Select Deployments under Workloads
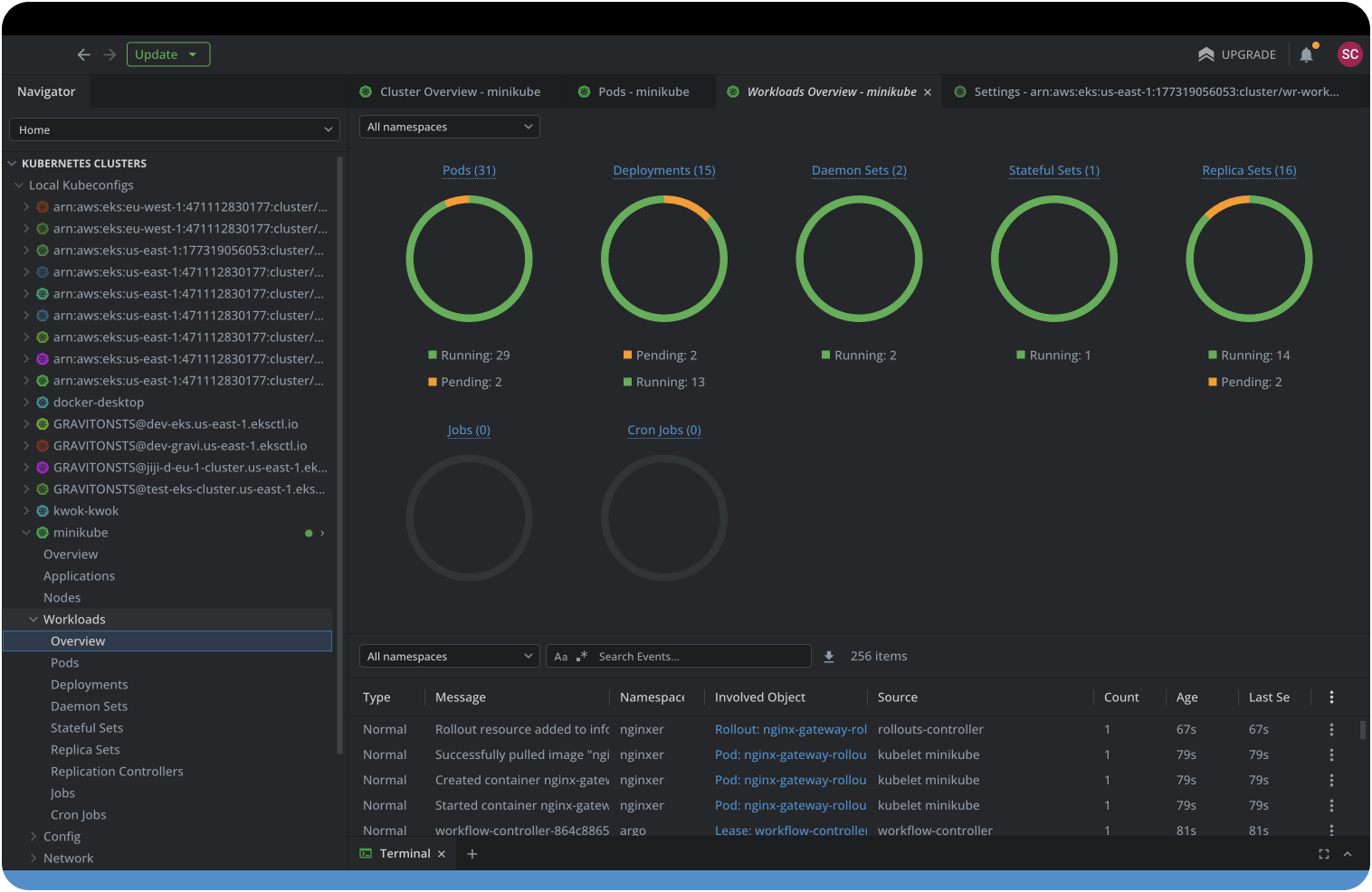Viewport: 1372px width, 892px height. pyautogui.click(x=90, y=685)
